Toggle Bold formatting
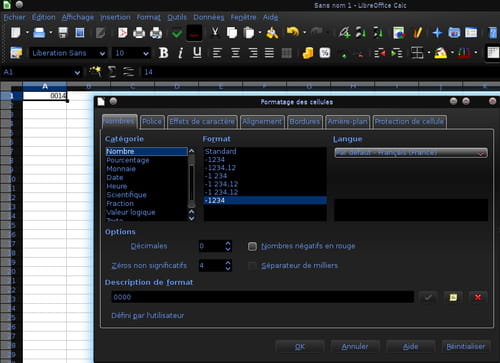 tap(163, 53)
